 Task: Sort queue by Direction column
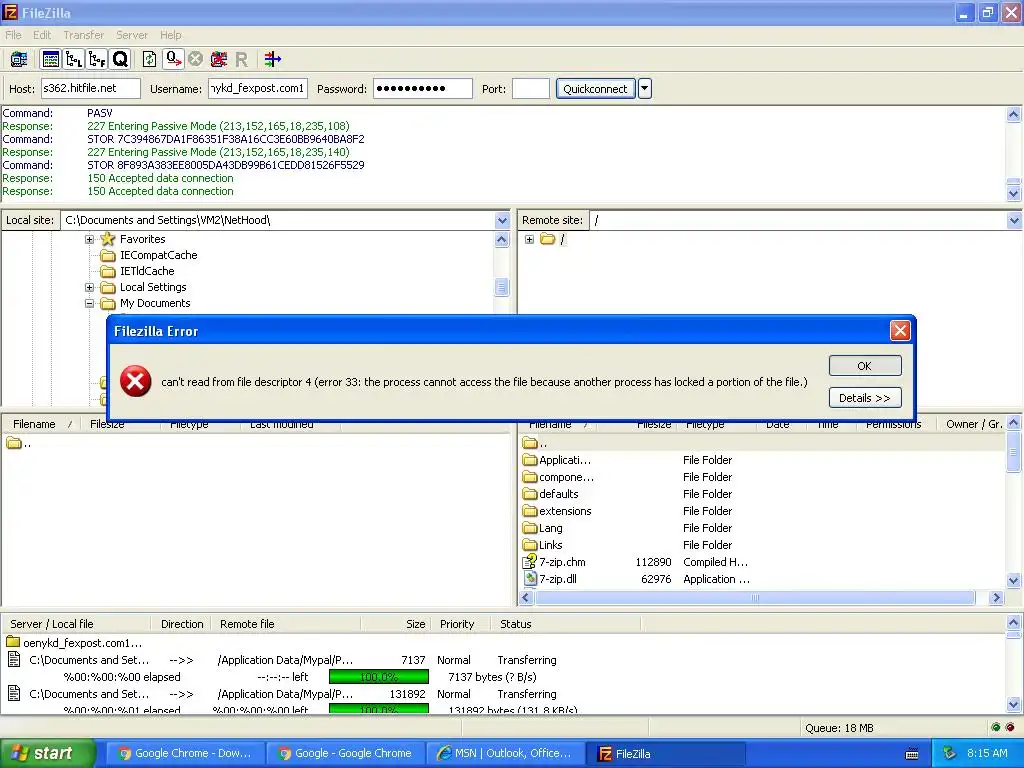tap(182, 624)
